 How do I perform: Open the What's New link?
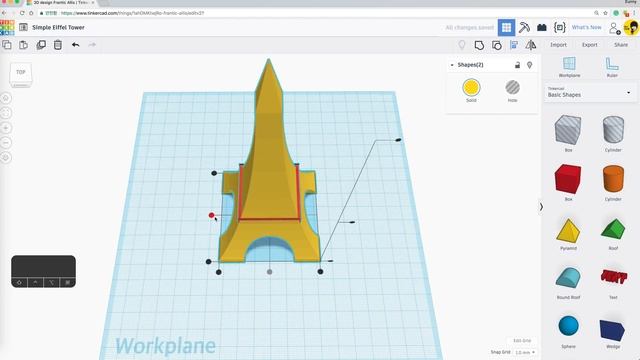[587, 27]
